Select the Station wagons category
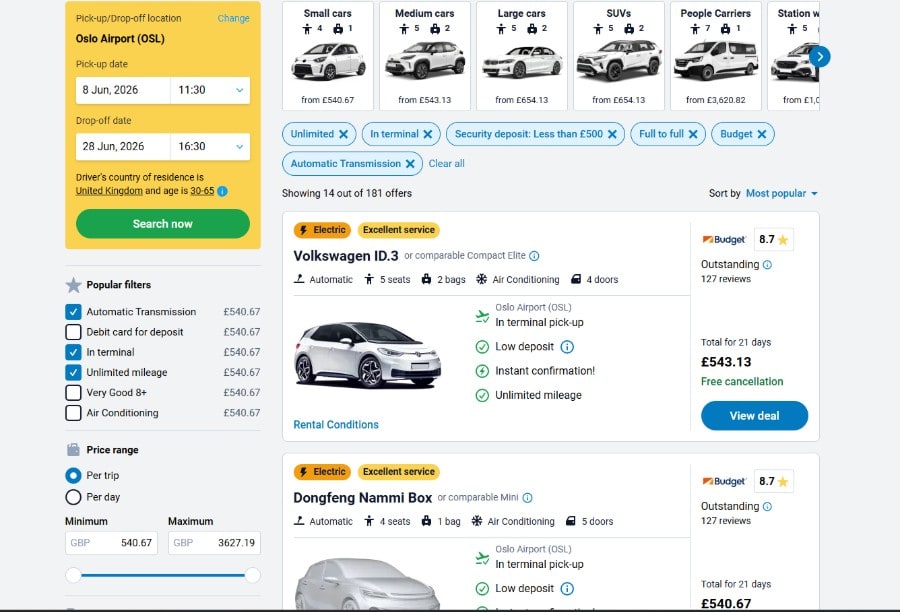The image size is (900, 612). (793, 56)
